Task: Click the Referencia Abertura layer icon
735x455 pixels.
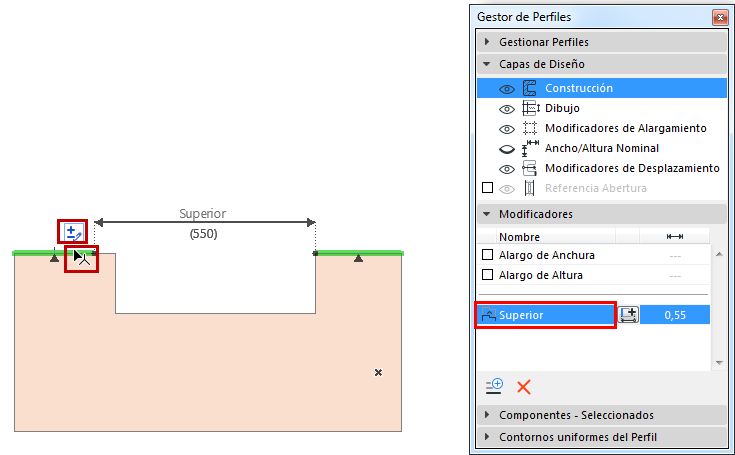Action: point(529,188)
